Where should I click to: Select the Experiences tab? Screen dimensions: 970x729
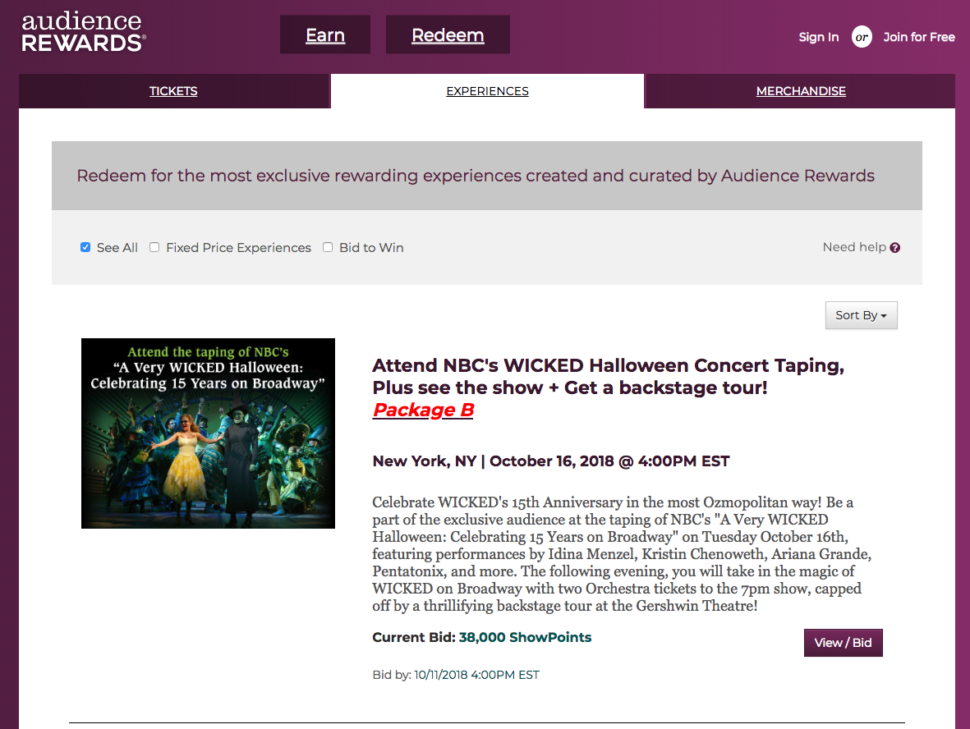(487, 91)
